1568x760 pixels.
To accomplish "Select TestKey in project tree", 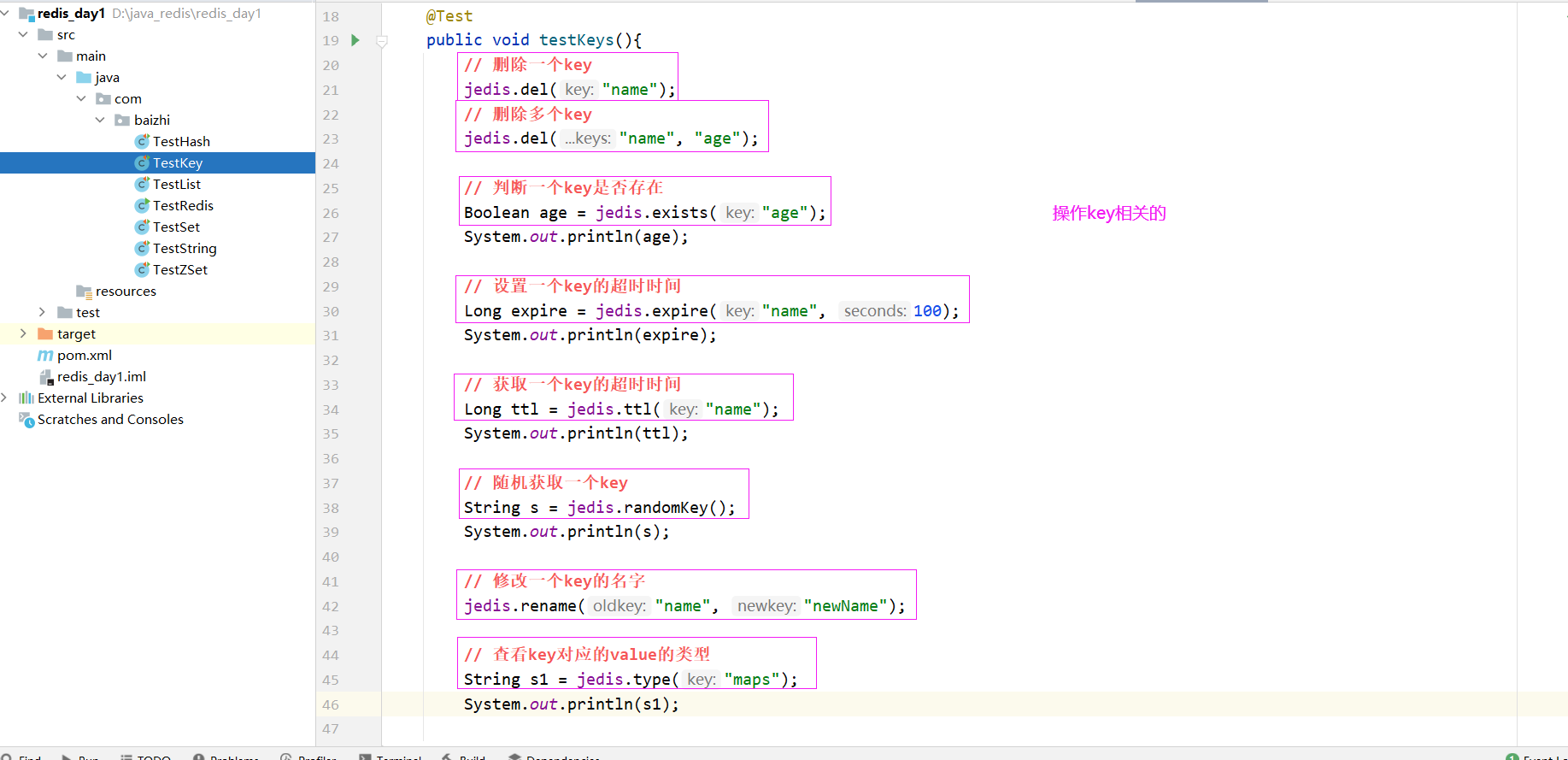I will click(178, 162).
